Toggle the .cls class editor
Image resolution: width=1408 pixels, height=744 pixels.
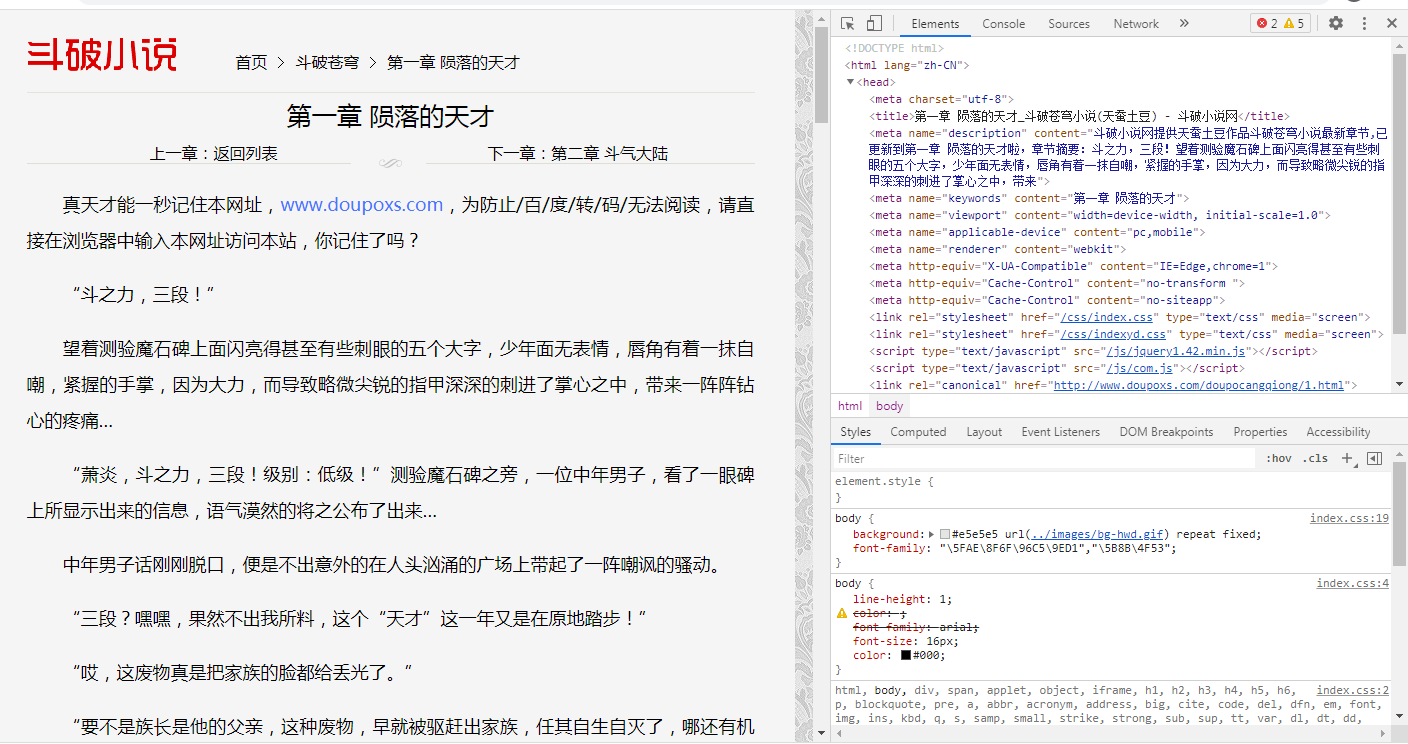tap(1315, 459)
